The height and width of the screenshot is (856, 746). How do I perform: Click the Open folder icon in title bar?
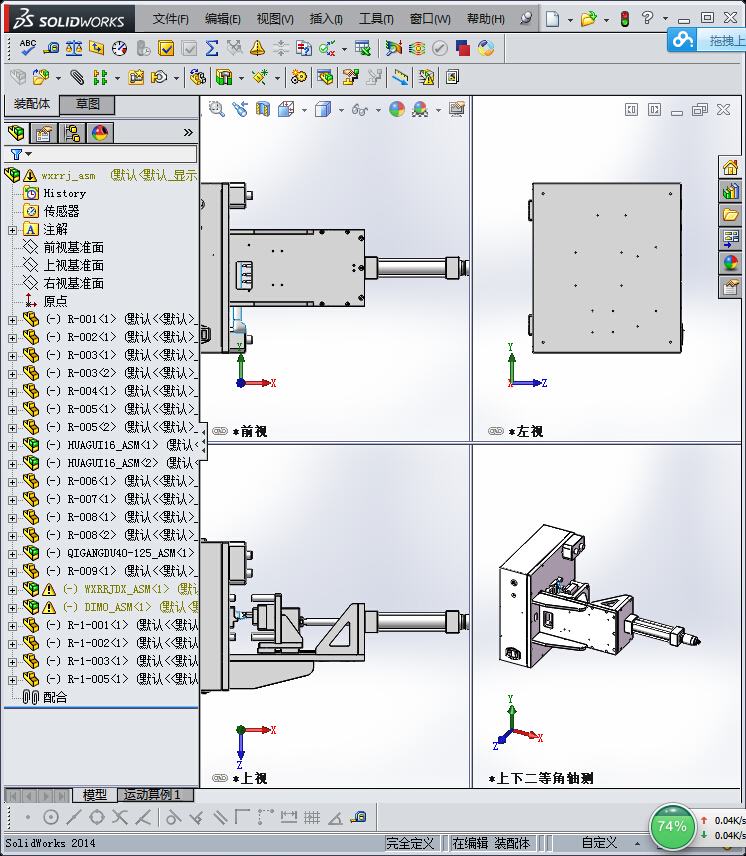click(x=588, y=19)
